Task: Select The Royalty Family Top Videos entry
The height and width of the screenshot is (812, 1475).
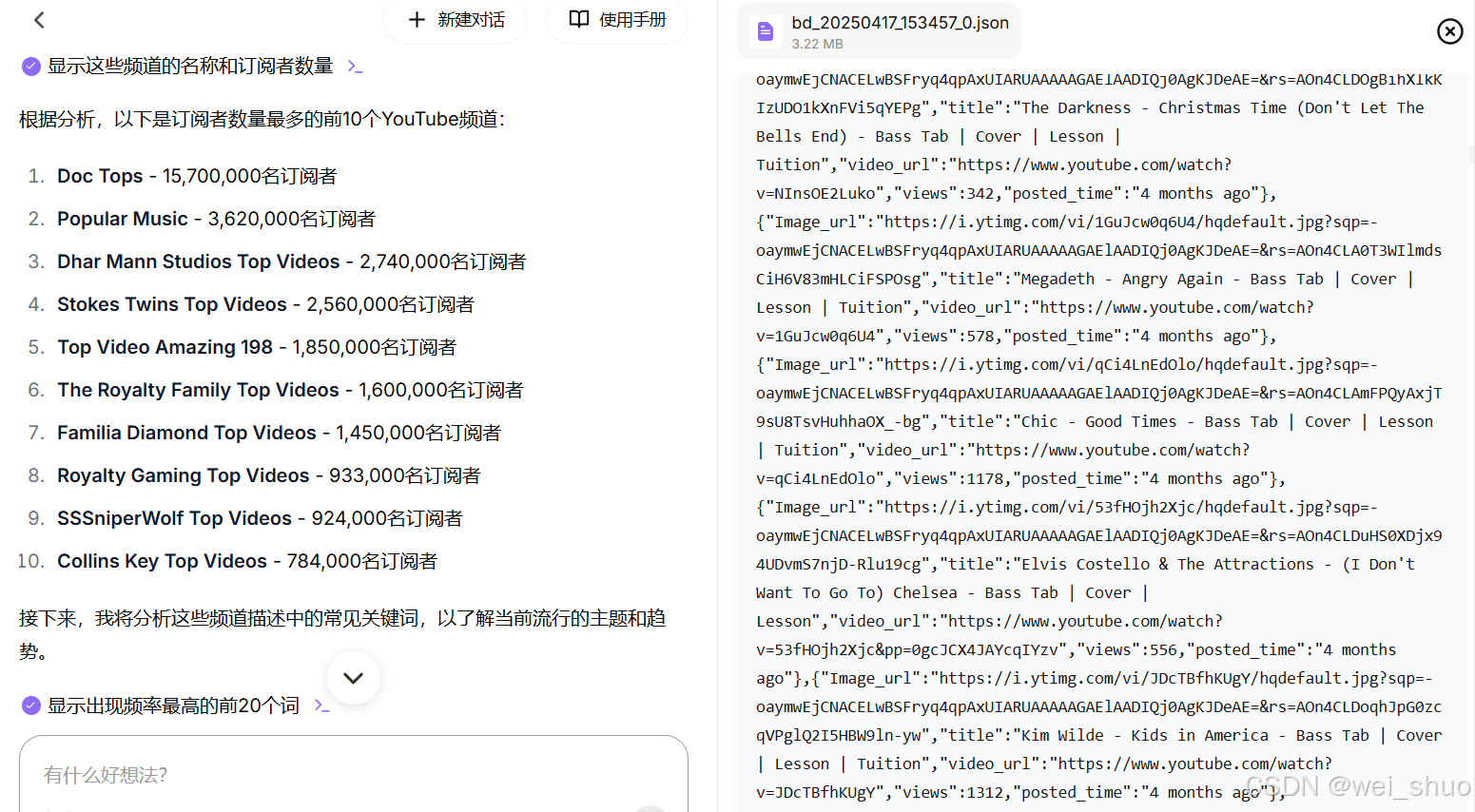Action: pos(290,390)
